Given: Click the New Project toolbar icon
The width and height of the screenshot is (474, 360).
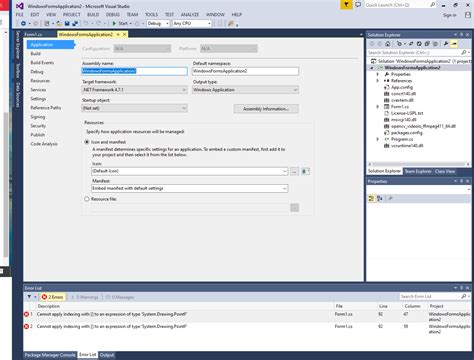Looking at the screenshot, I should pyautogui.click(x=47, y=23).
